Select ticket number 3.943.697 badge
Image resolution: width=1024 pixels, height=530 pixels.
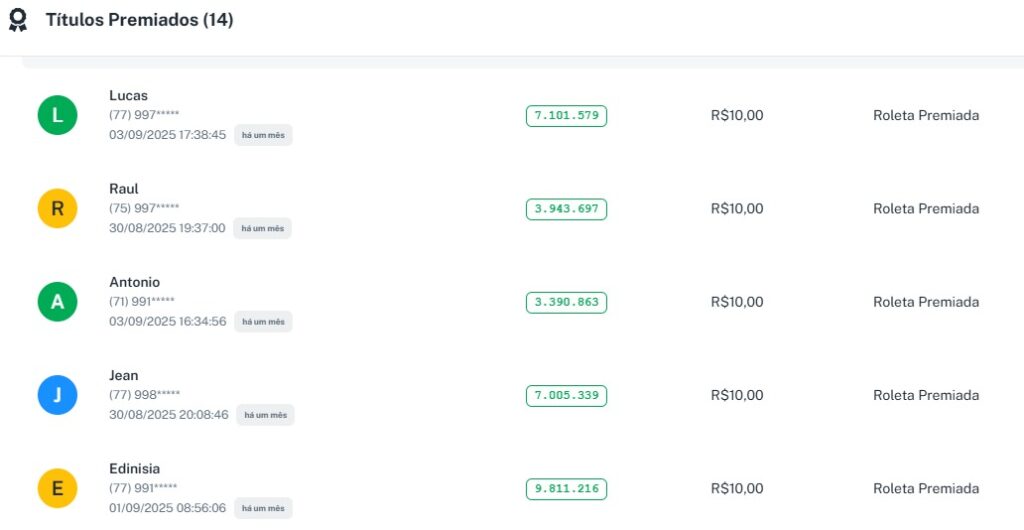tap(566, 209)
